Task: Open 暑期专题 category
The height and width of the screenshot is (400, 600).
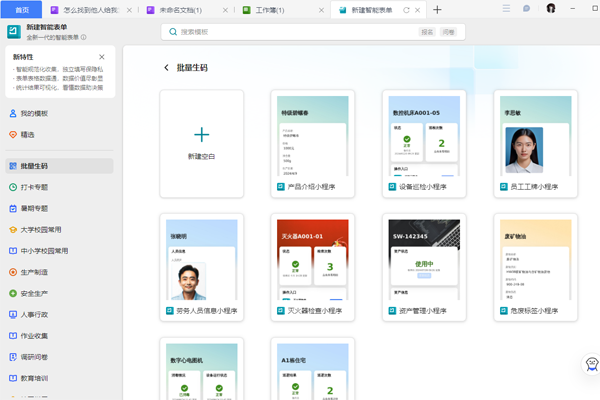Action: tap(34, 208)
